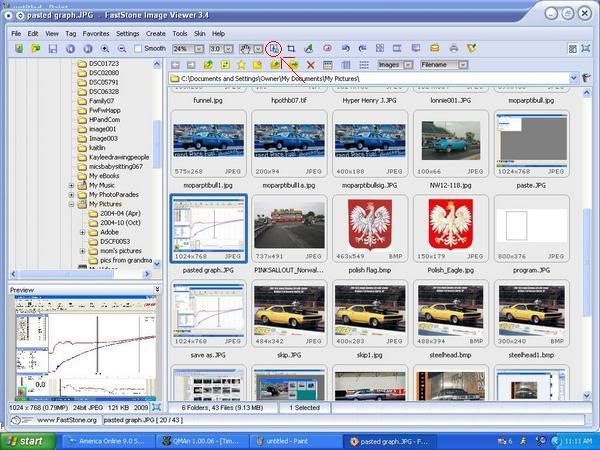Toggle the Smooth checkbox
Image resolution: width=600 pixels, height=450 pixels.
(138, 49)
